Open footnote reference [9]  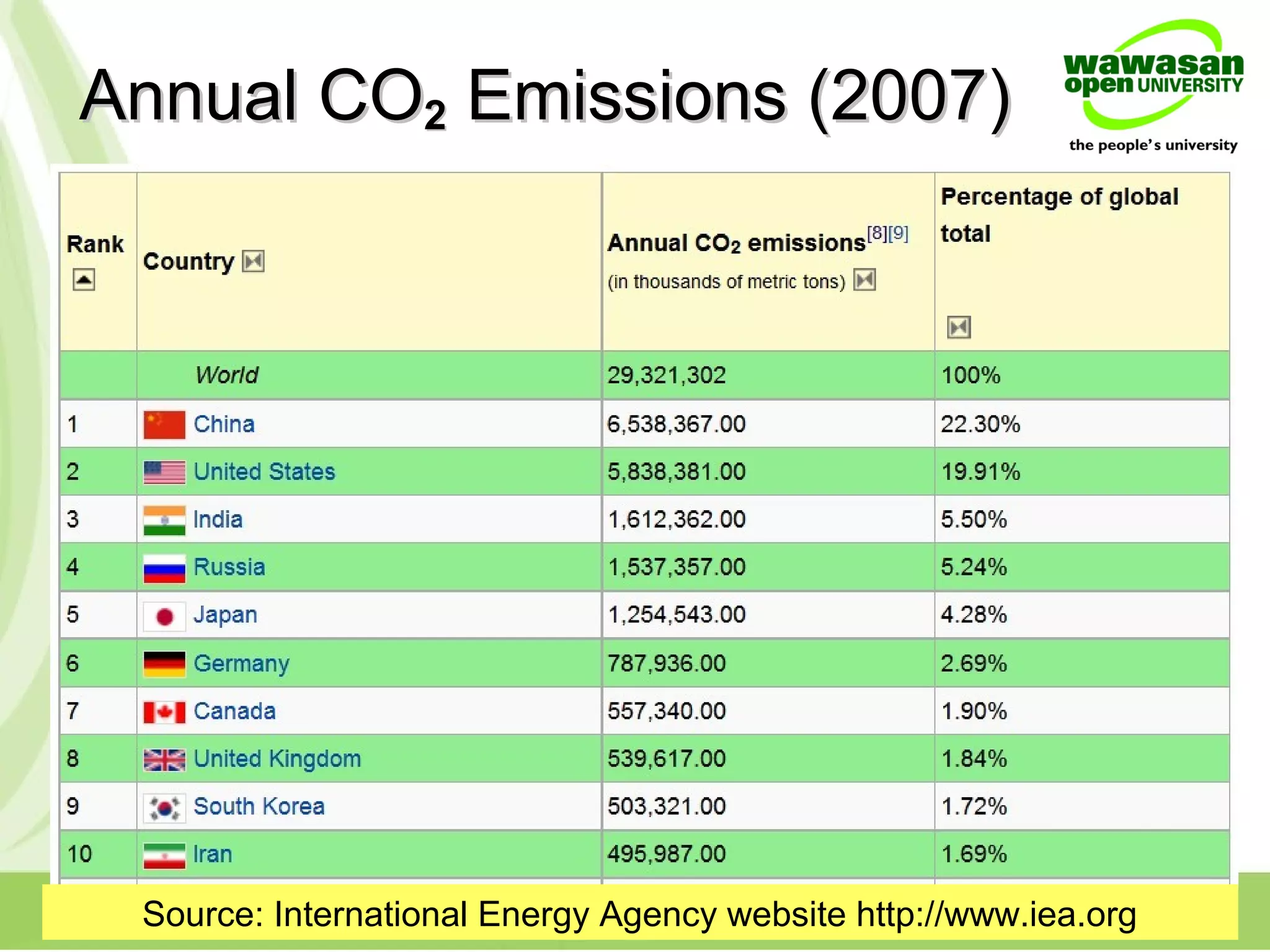coord(898,234)
